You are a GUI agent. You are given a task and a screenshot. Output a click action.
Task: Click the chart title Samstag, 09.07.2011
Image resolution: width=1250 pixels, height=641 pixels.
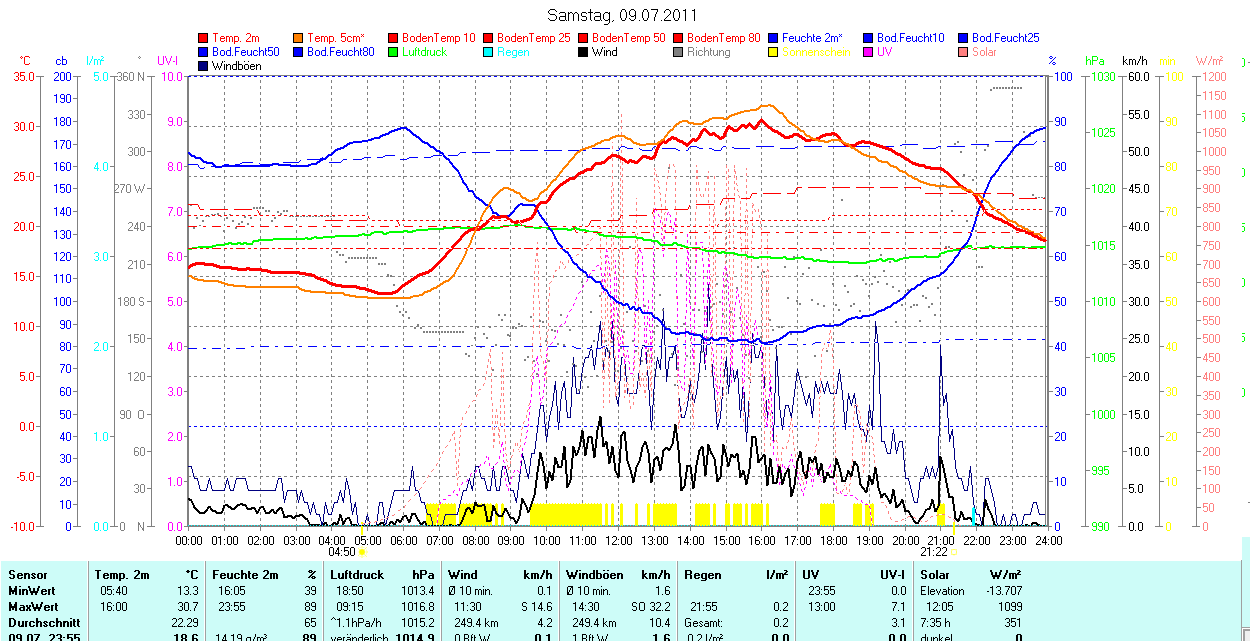tap(623, 15)
